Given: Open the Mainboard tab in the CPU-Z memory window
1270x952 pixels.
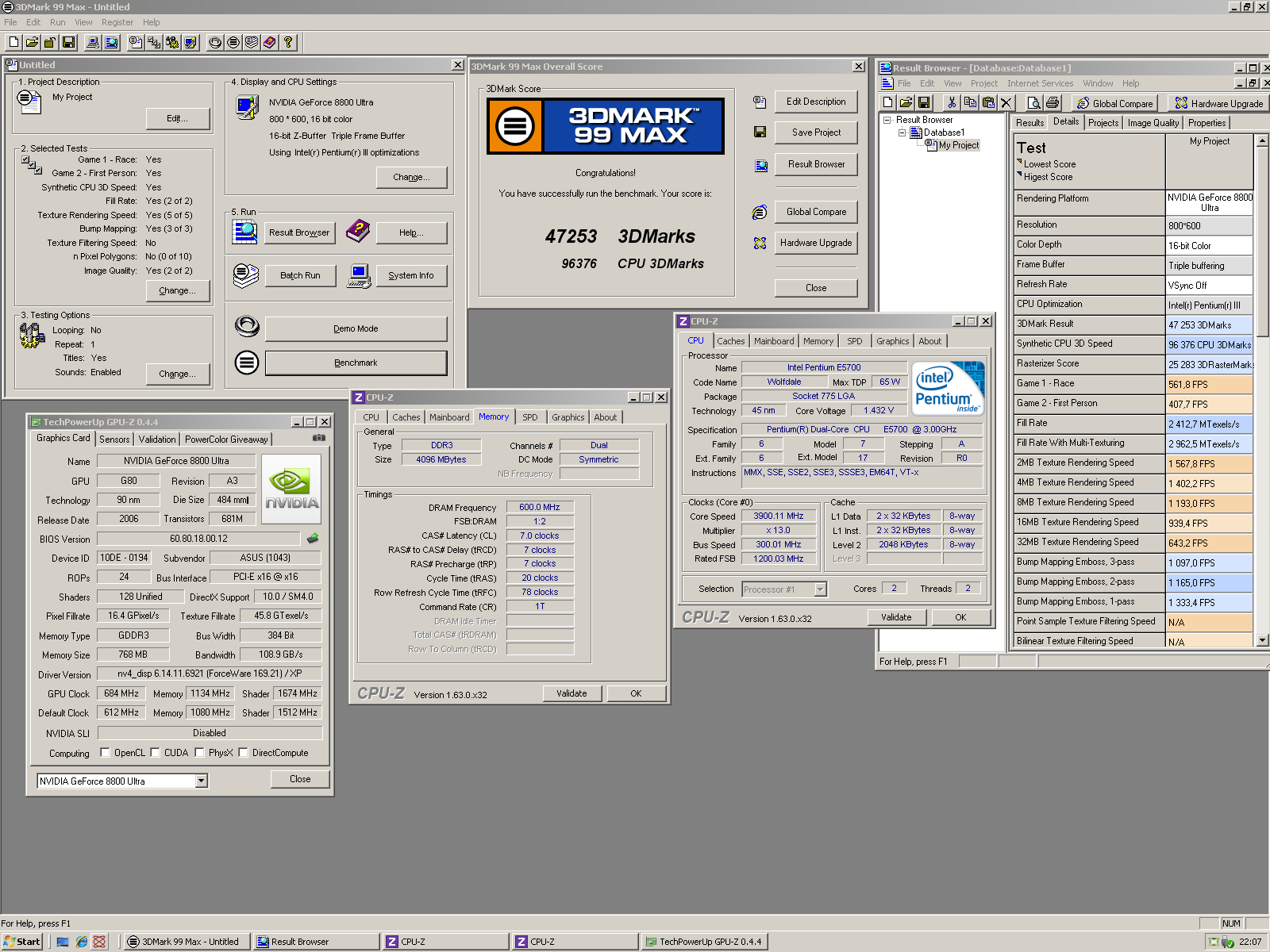Looking at the screenshot, I should point(449,417).
